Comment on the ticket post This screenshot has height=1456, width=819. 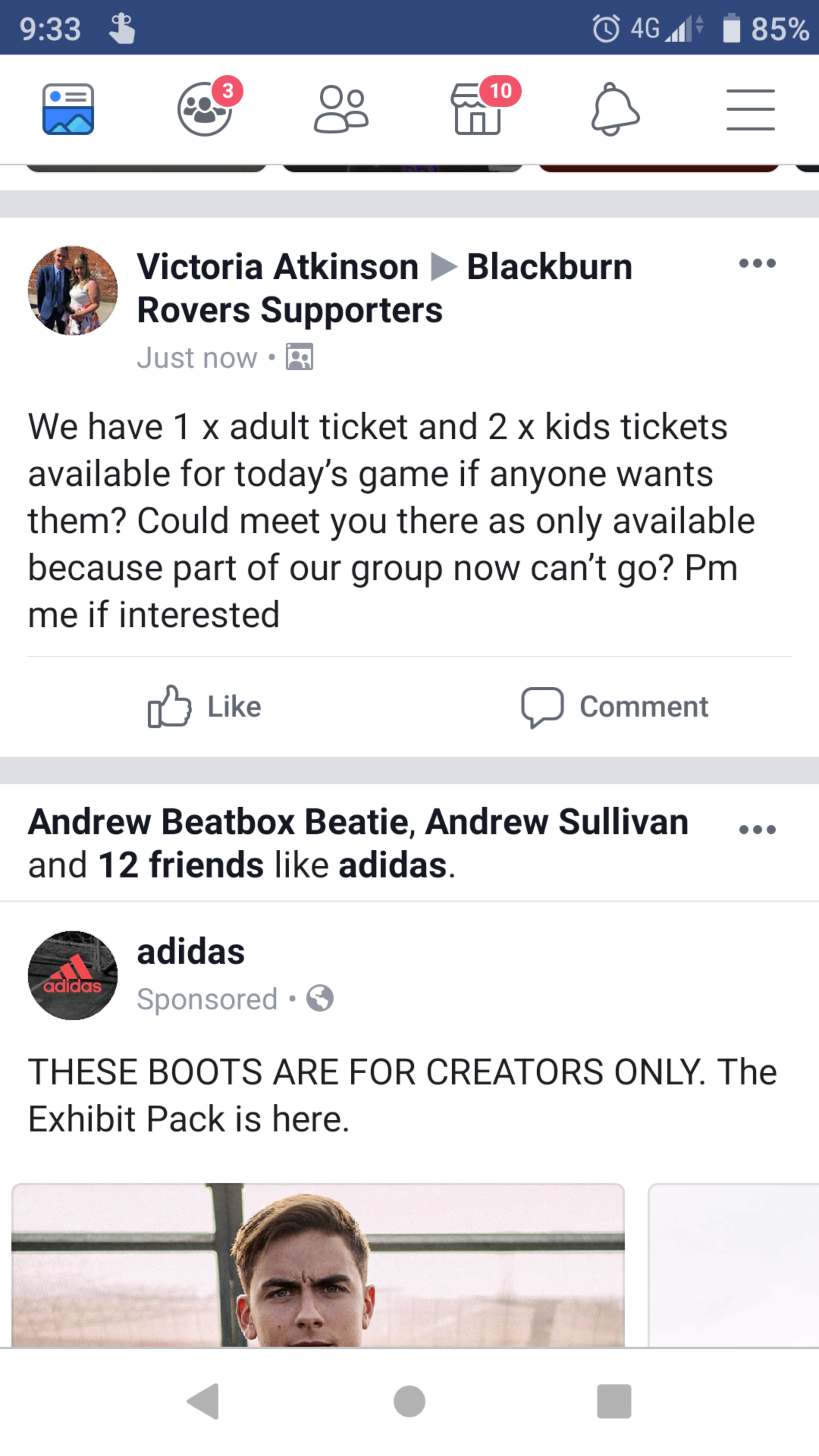(614, 706)
